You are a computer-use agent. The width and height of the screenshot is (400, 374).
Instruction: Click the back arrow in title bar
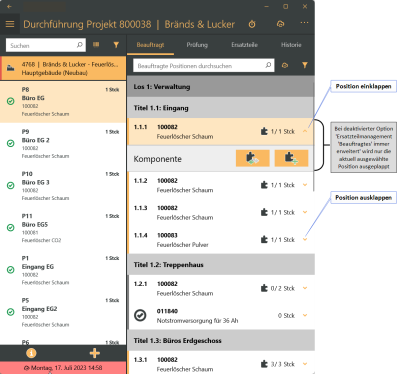(x=9, y=7)
